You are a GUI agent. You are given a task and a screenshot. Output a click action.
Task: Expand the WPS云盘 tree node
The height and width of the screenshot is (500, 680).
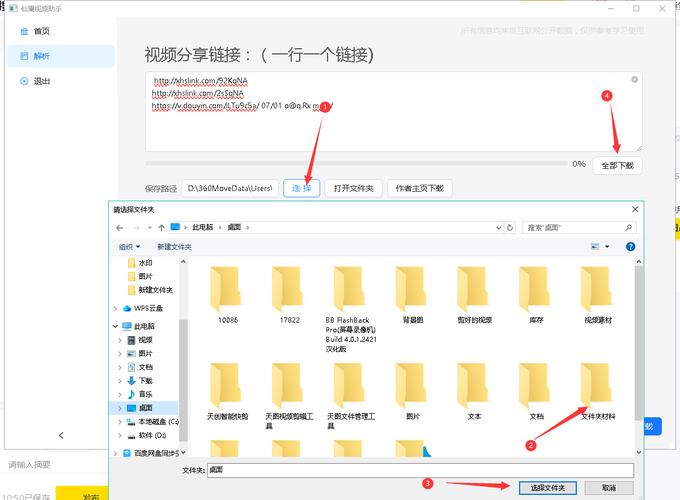[x=115, y=308]
